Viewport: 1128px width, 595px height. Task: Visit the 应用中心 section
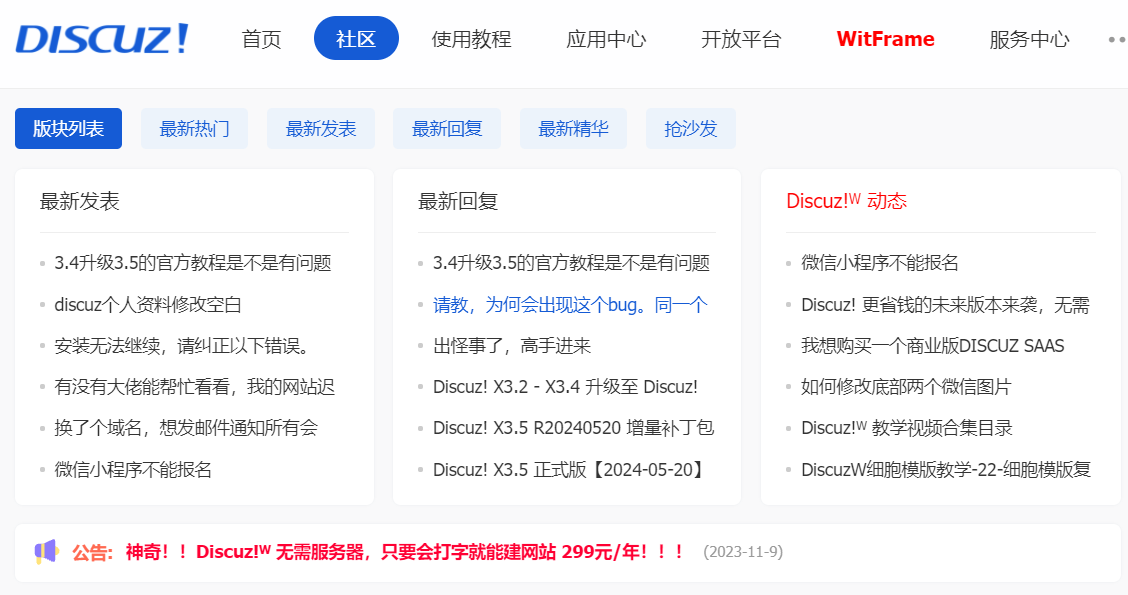point(605,38)
